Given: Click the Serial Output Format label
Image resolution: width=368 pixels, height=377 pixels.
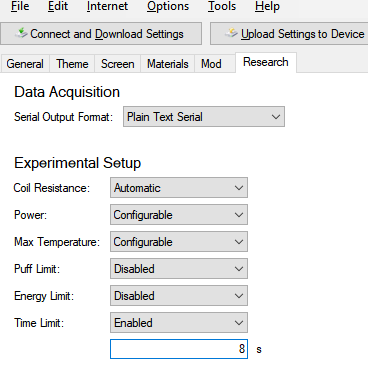Looking at the screenshot, I should click(63, 117).
